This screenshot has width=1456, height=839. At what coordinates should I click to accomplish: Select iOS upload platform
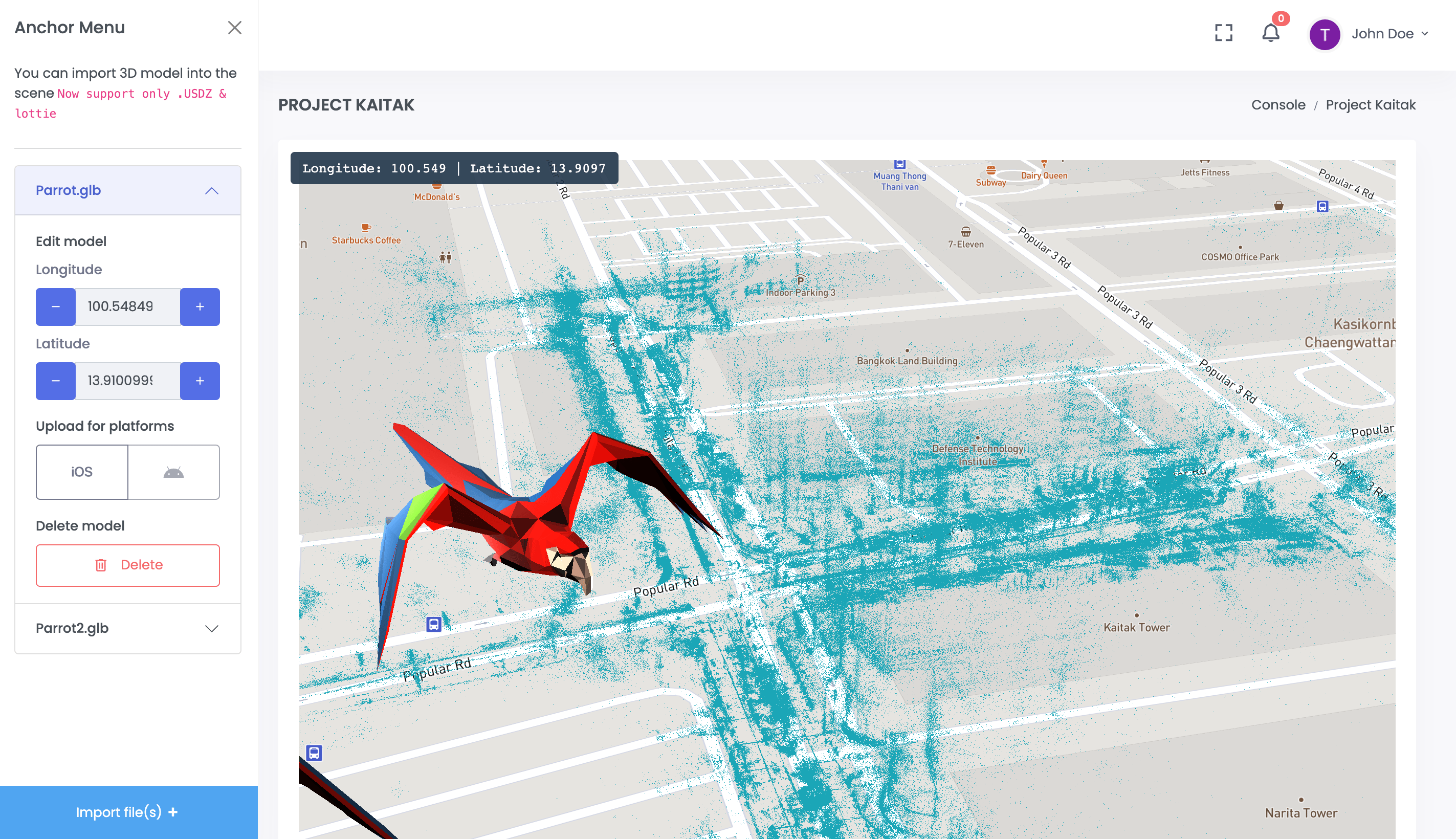click(82, 472)
